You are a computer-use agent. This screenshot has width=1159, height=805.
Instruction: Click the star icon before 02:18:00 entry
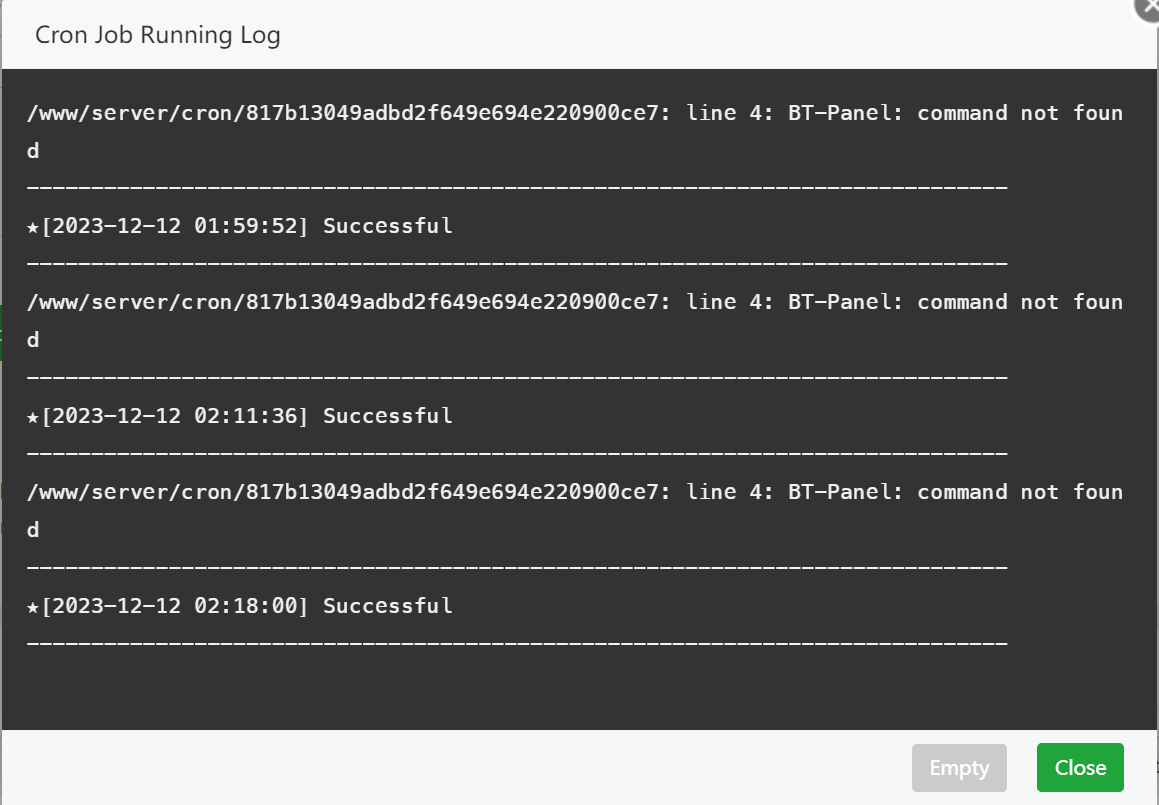[33, 607]
